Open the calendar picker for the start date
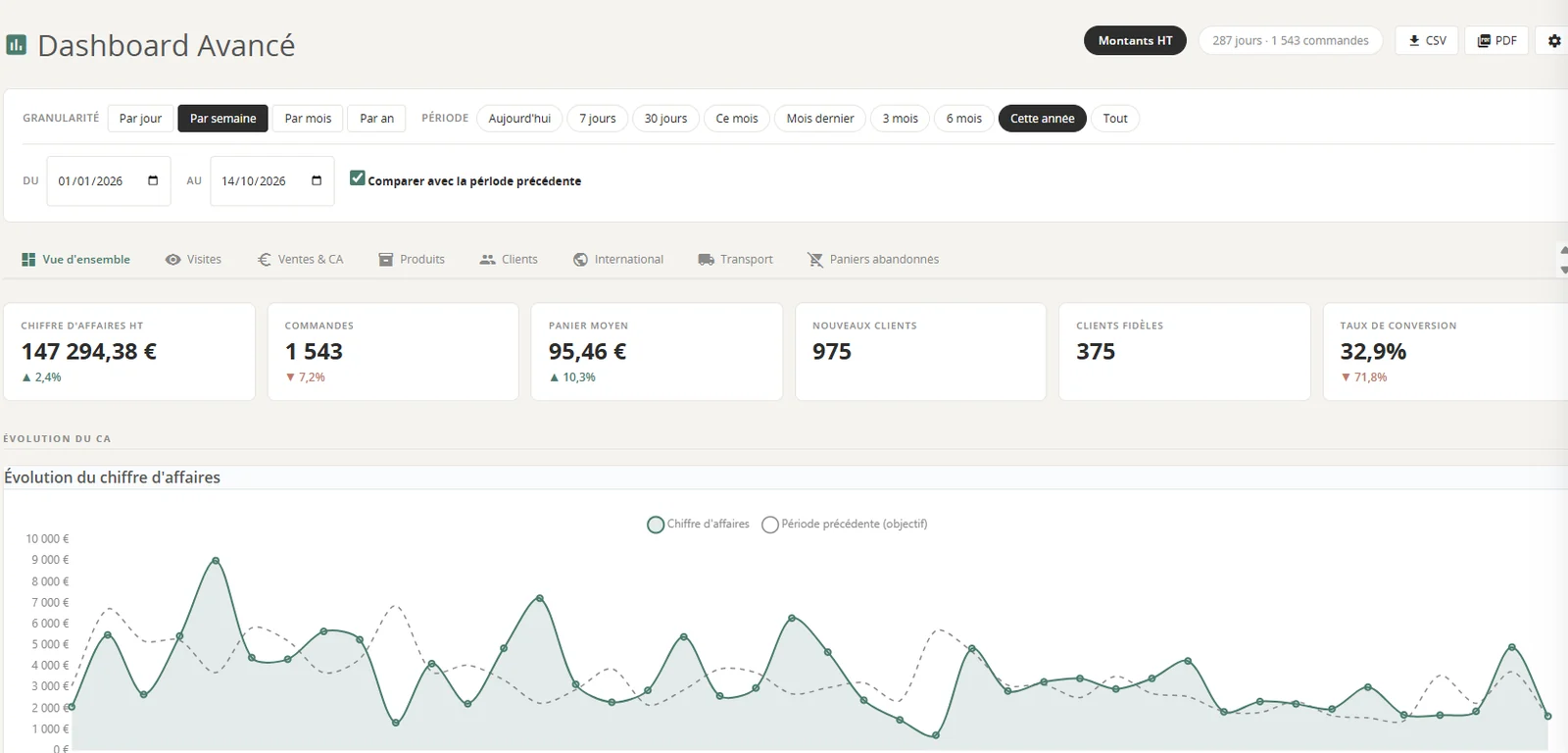Viewport: 1568px width, 753px height. coord(153,180)
